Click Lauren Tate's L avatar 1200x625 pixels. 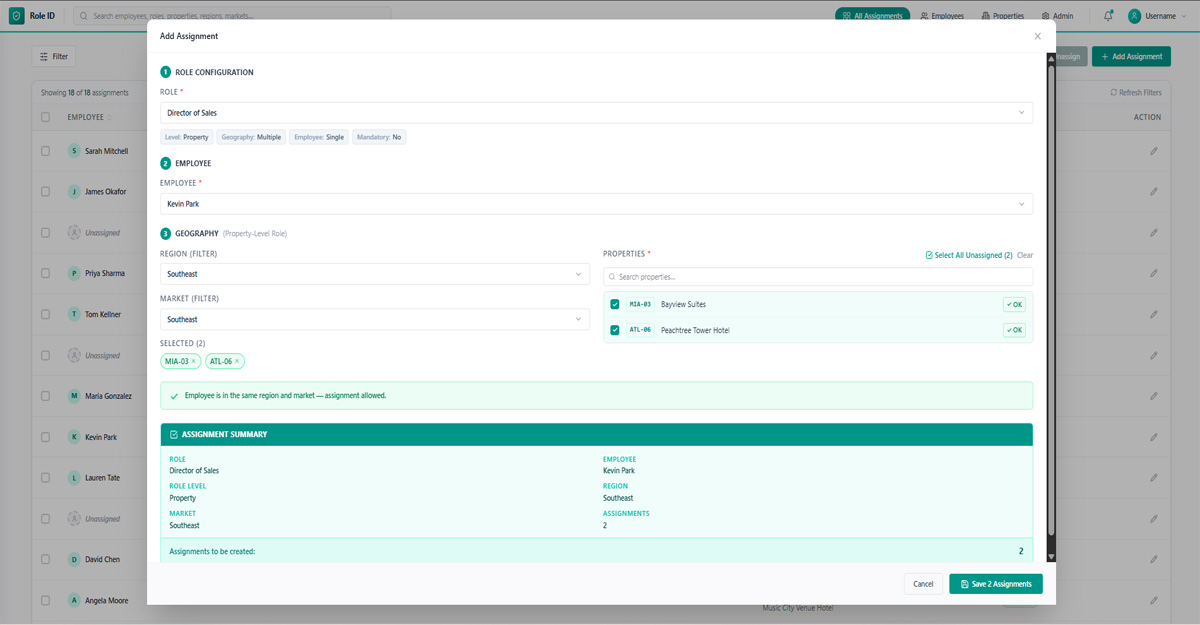click(x=74, y=478)
